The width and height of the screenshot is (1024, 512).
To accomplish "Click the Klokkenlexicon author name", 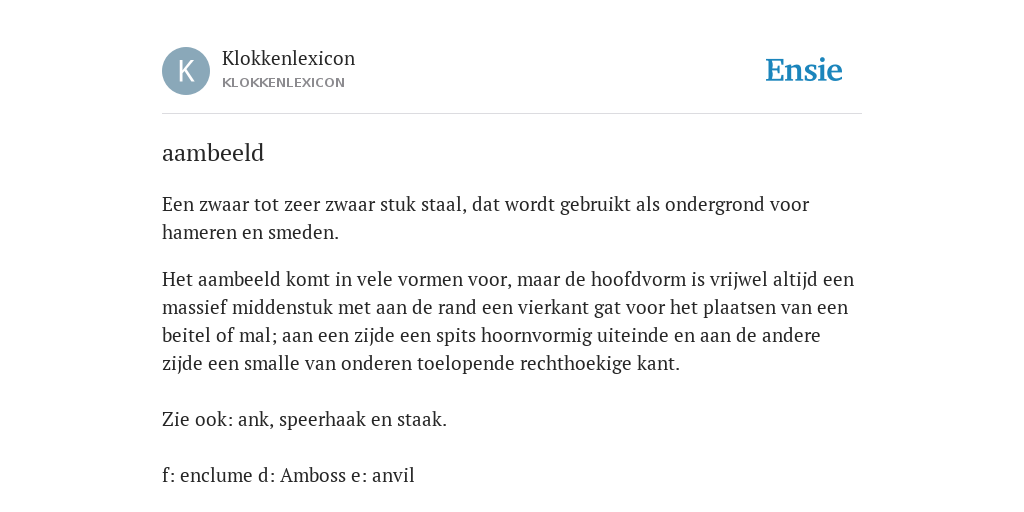I will pos(289,59).
